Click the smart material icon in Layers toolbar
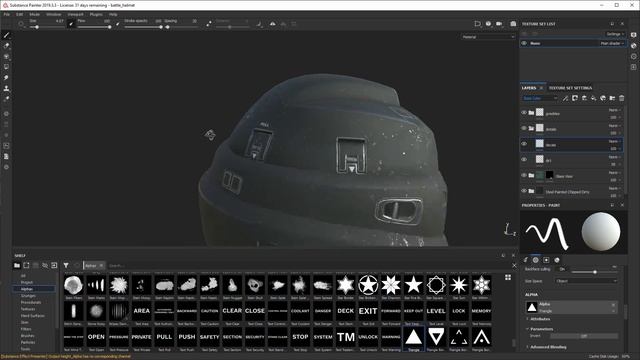This screenshot has height=360, width=640. pos(603,98)
